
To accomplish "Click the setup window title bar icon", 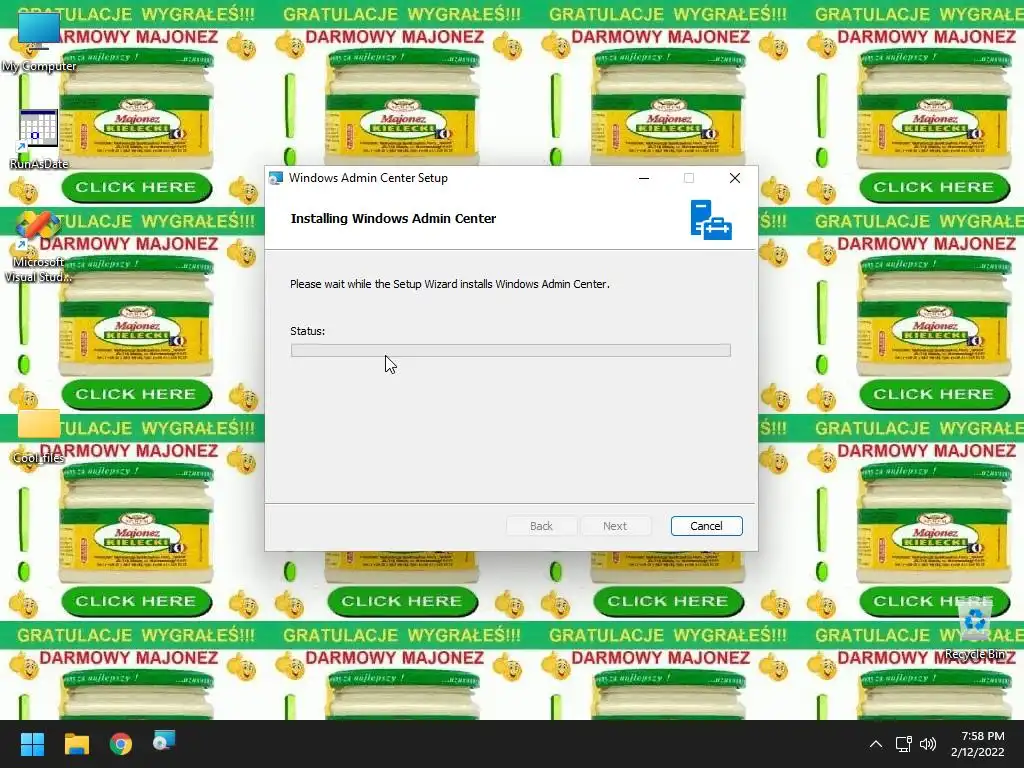I will pos(276,178).
